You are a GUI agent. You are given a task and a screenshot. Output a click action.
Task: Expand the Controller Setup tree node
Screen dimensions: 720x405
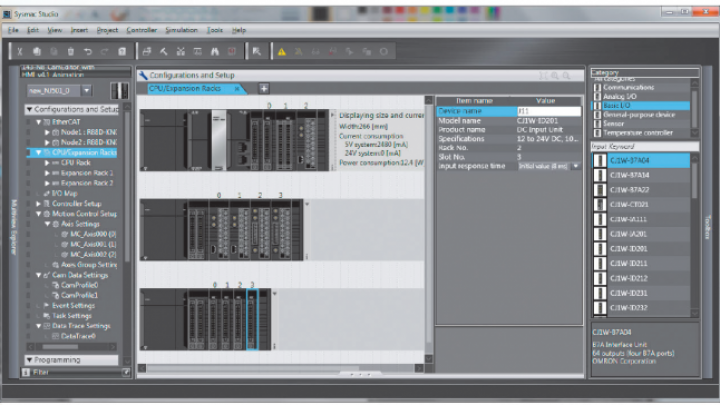click(39, 203)
